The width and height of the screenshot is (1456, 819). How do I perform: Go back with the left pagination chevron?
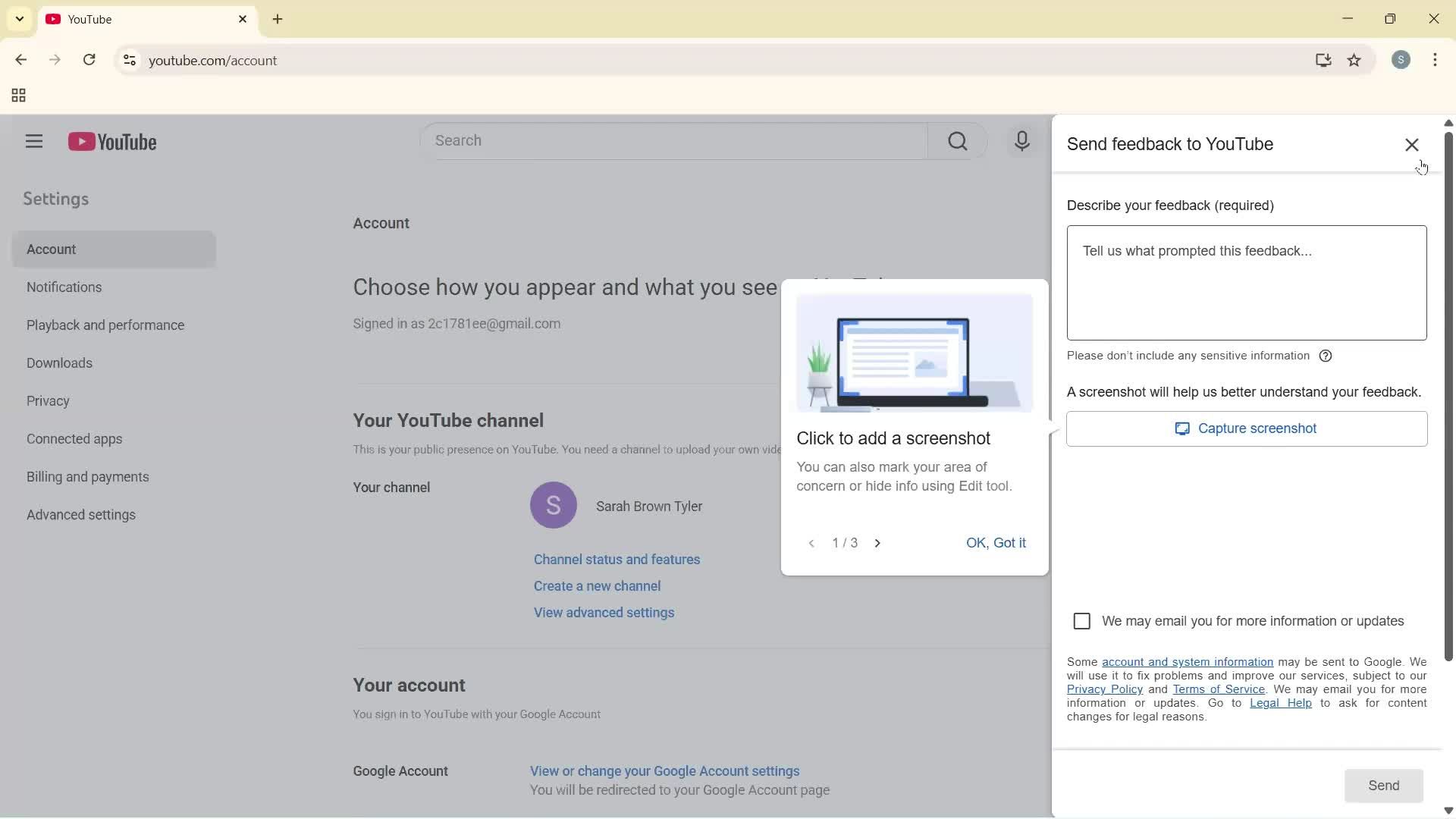(811, 543)
